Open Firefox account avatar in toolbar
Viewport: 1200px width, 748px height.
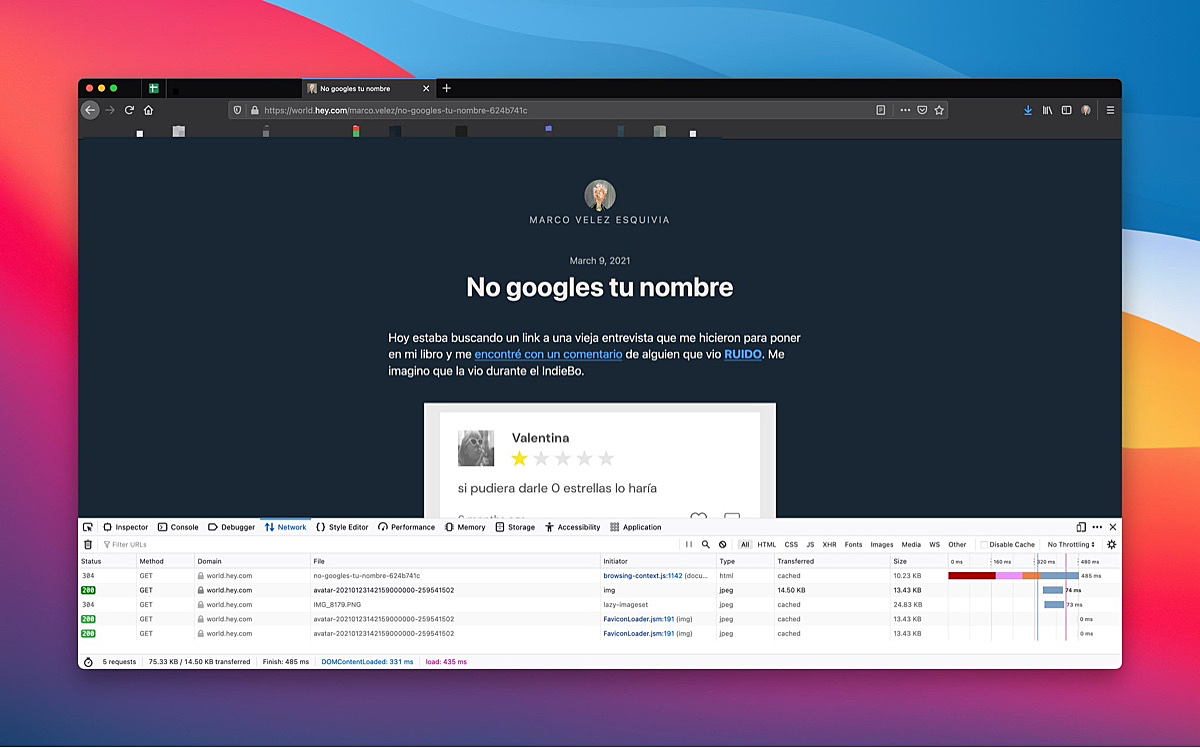click(x=1086, y=110)
